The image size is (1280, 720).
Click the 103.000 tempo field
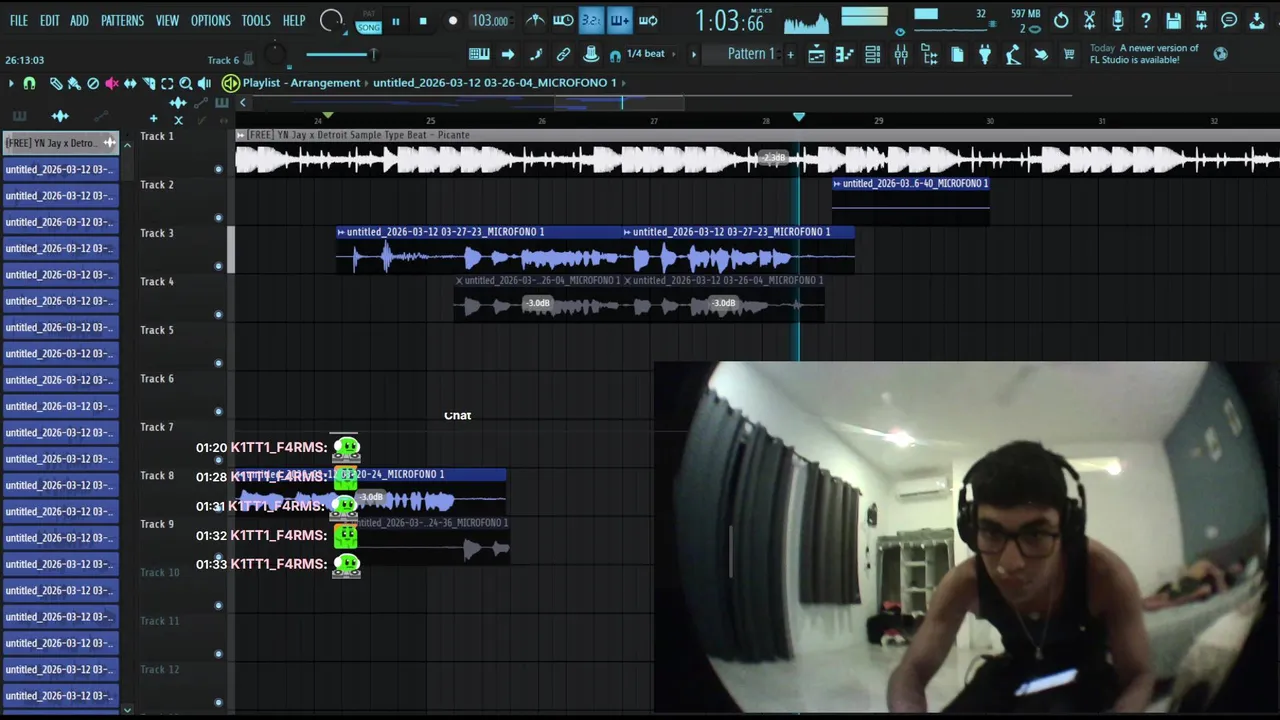[491, 21]
